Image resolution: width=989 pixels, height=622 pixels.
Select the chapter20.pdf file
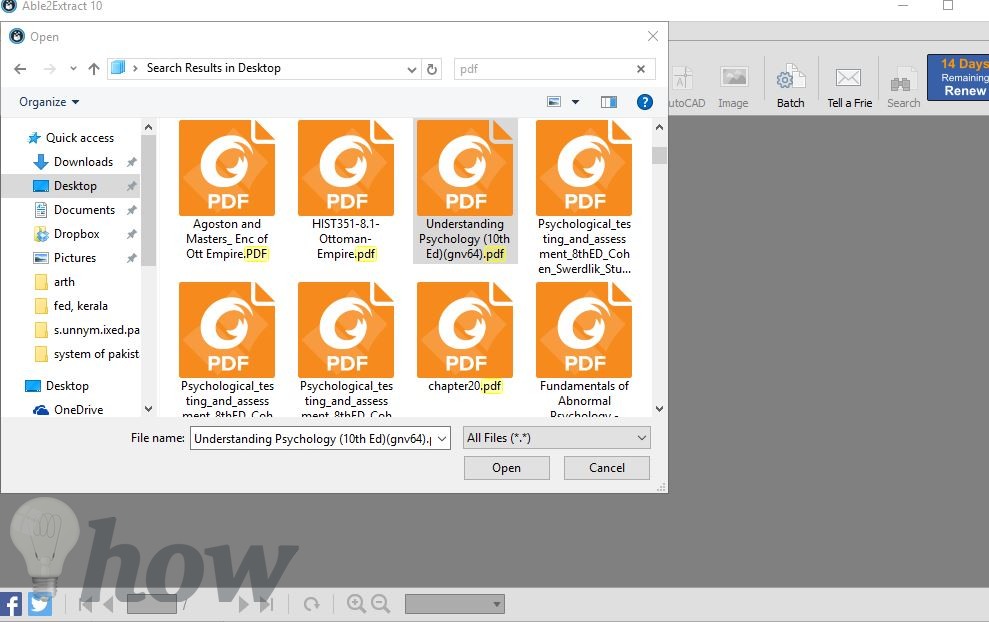point(465,338)
